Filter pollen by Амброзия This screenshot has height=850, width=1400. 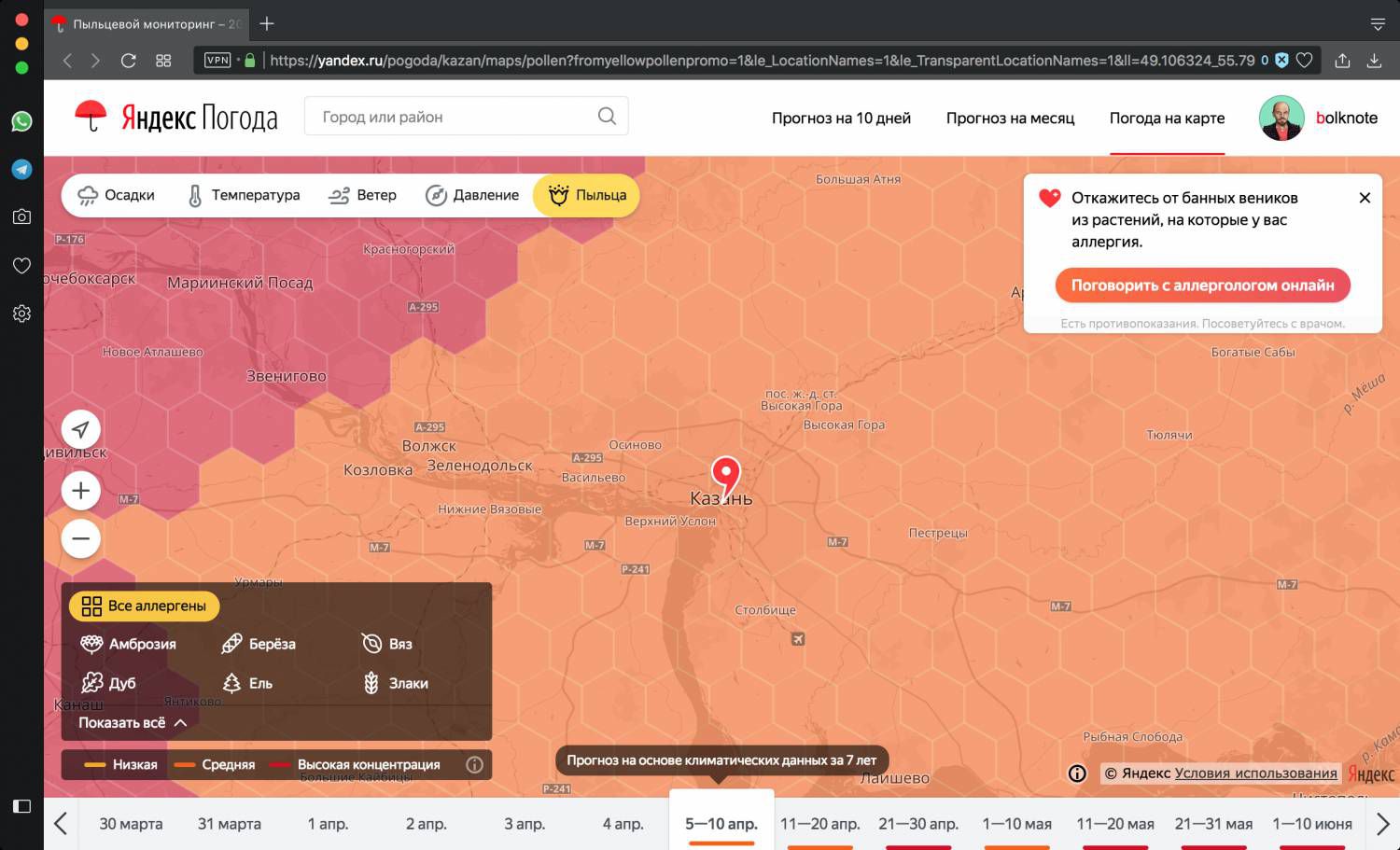[129, 644]
